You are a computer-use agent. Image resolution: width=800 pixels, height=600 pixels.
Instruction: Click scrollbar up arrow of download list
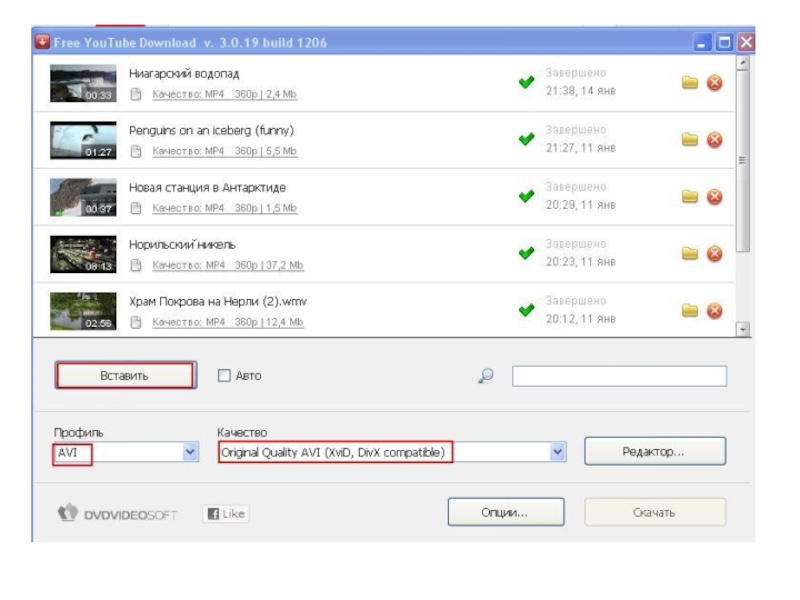[743, 63]
